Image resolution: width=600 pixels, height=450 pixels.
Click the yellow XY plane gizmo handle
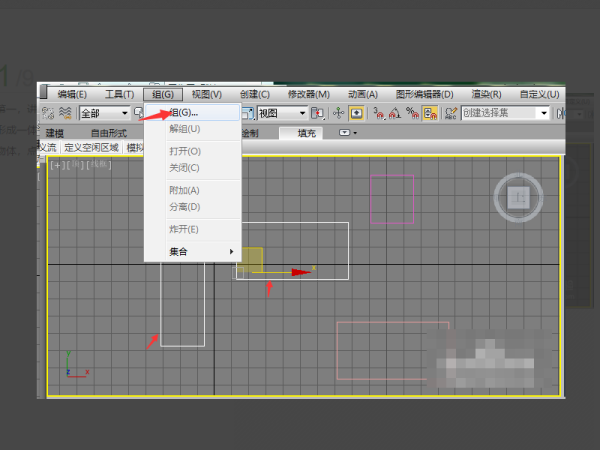(x=252, y=260)
